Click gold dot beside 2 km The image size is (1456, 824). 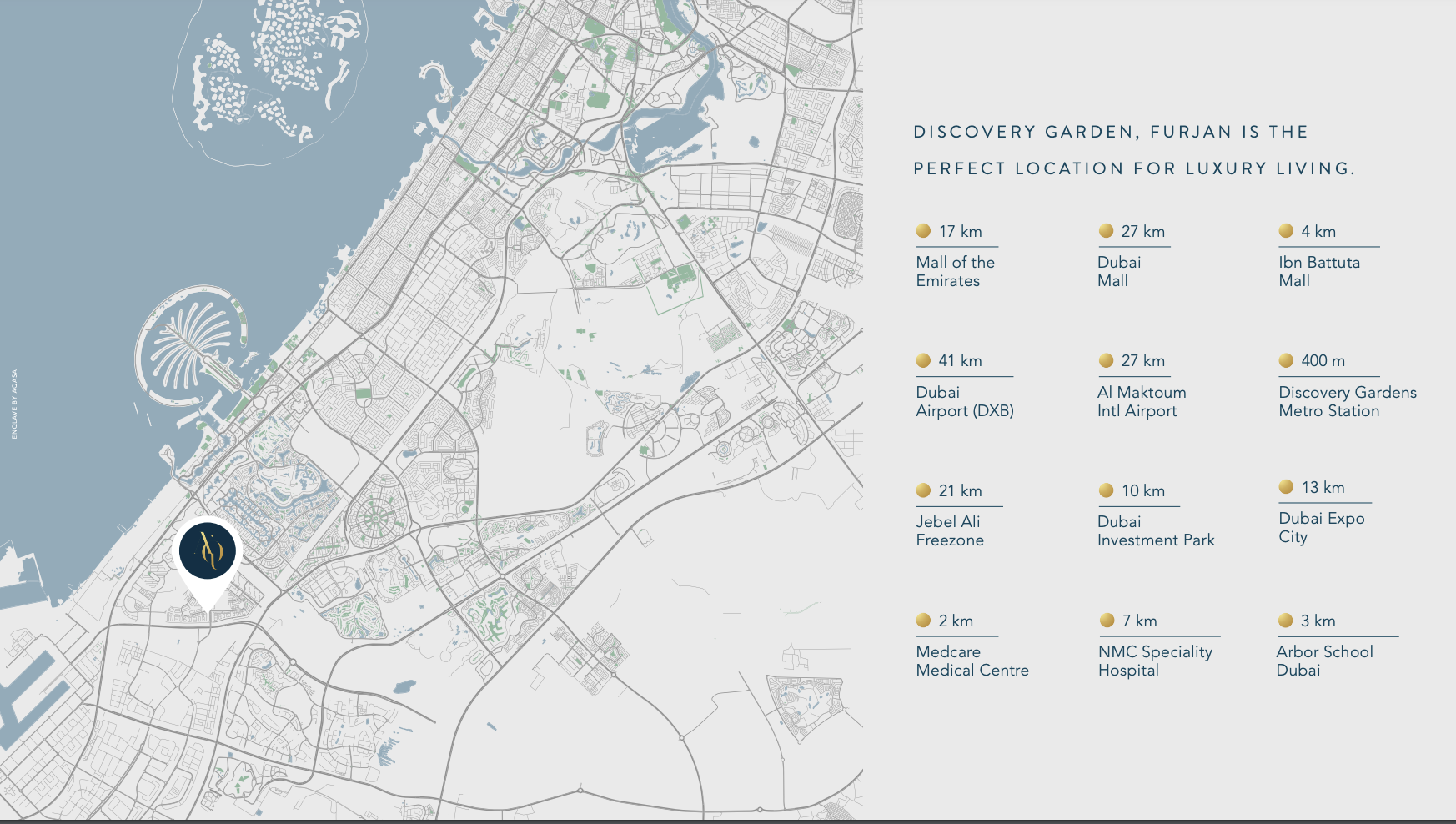click(x=923, y=621)
